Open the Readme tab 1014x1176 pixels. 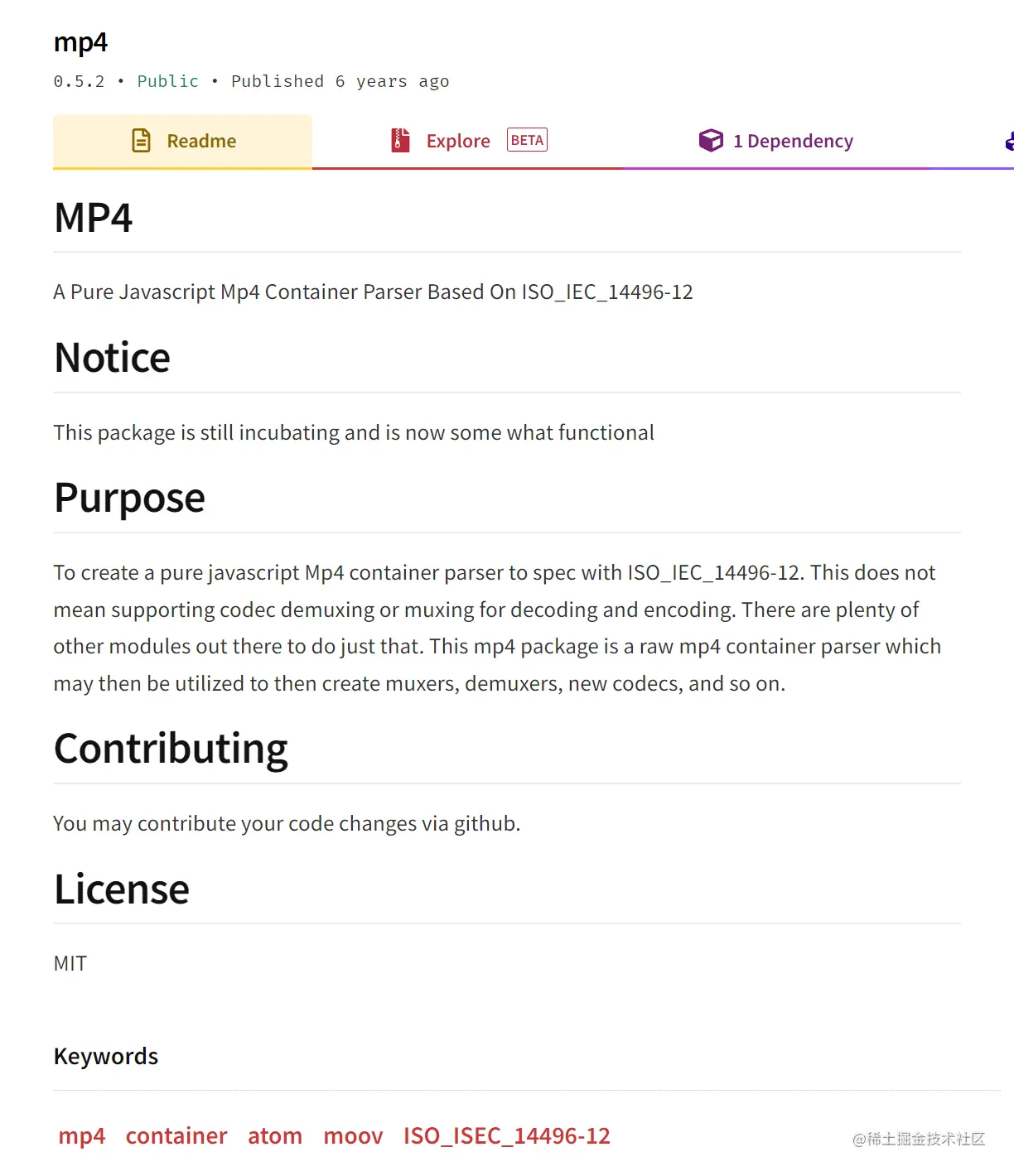183,142
